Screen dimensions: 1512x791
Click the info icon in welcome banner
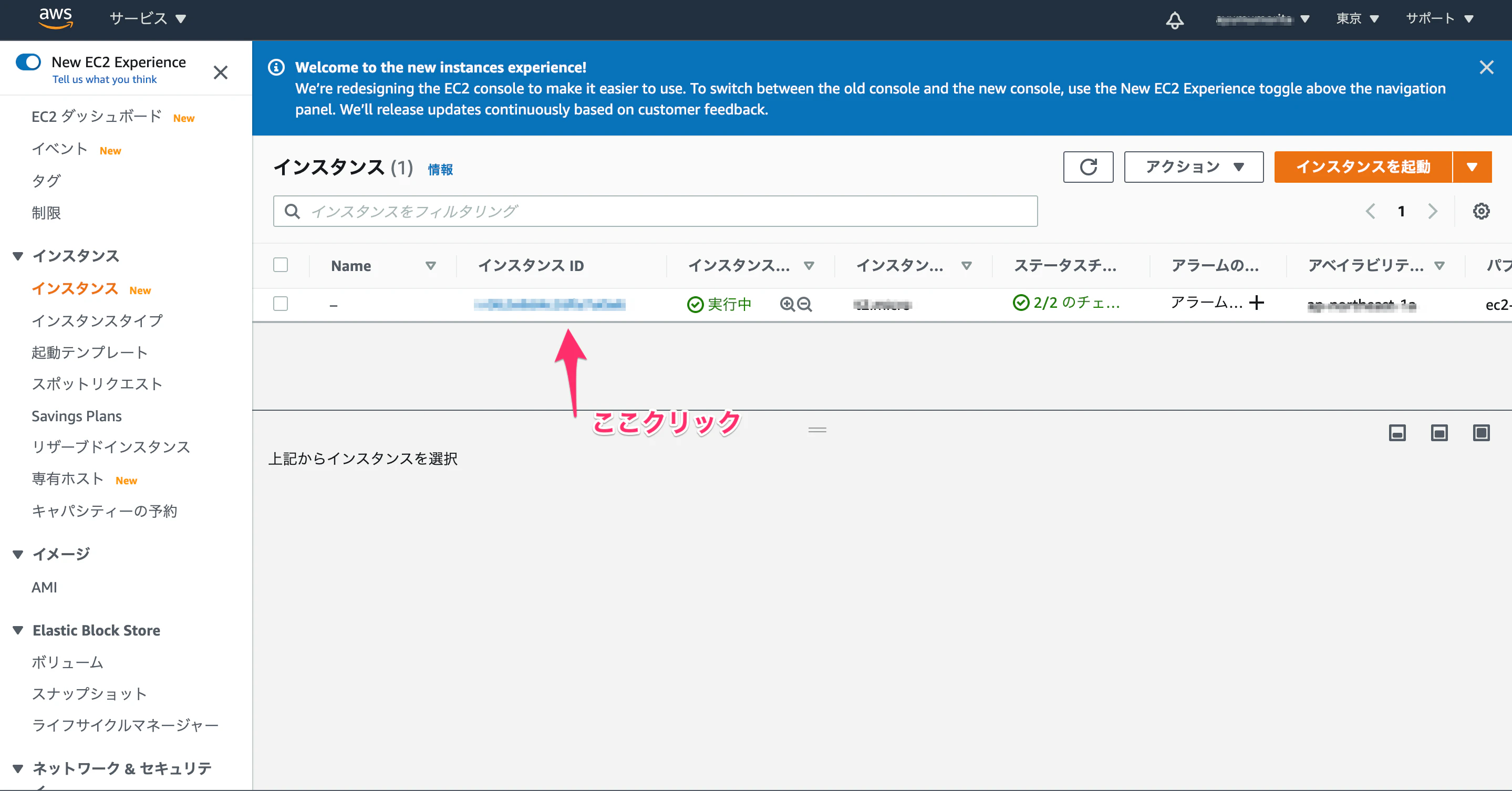[276, 67]
